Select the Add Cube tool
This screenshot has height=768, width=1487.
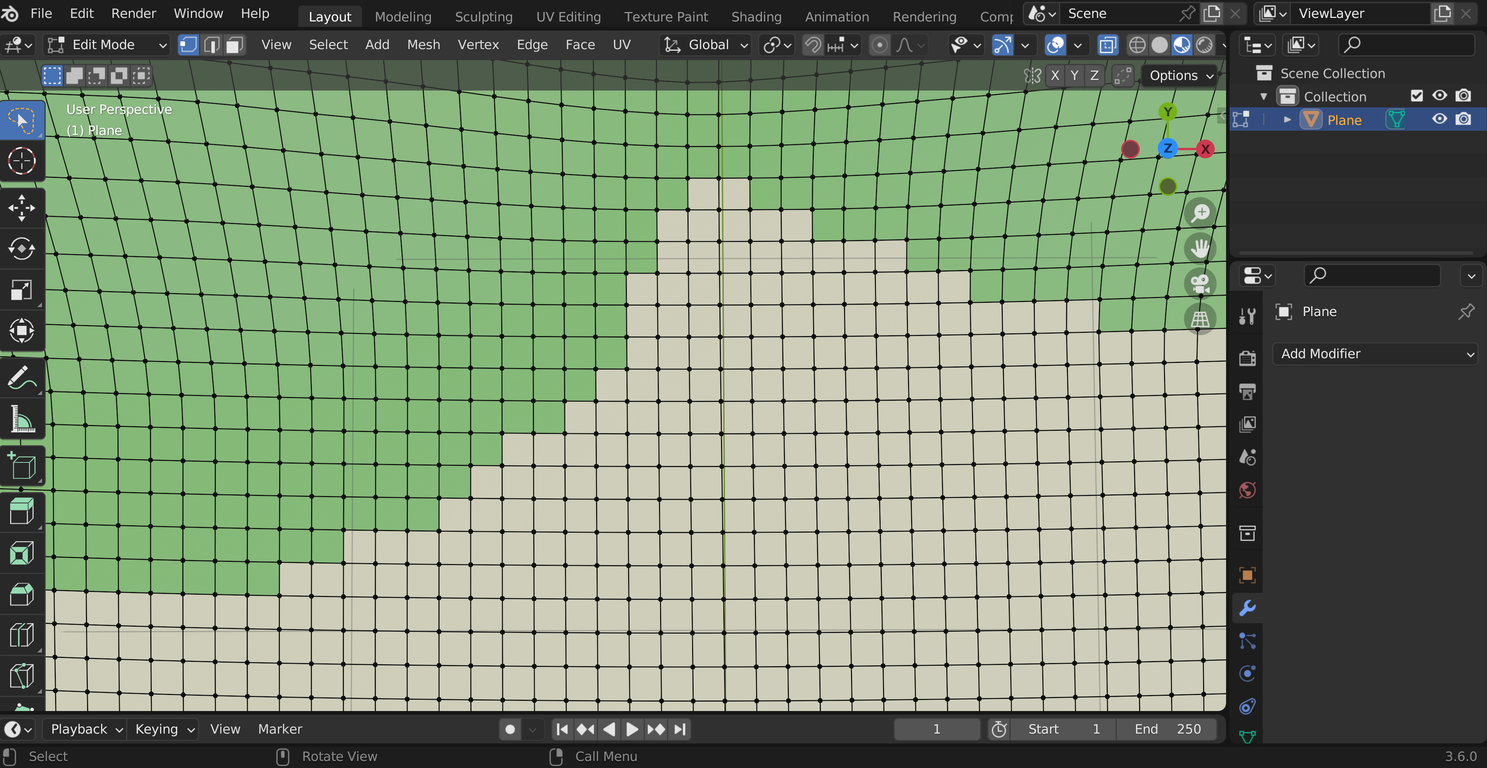point(22,466)
